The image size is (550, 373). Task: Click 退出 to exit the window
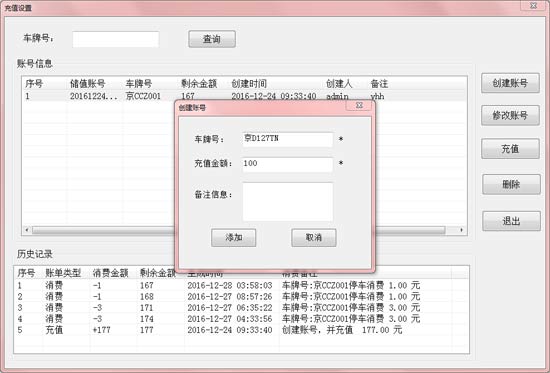[x=511, y=221]
